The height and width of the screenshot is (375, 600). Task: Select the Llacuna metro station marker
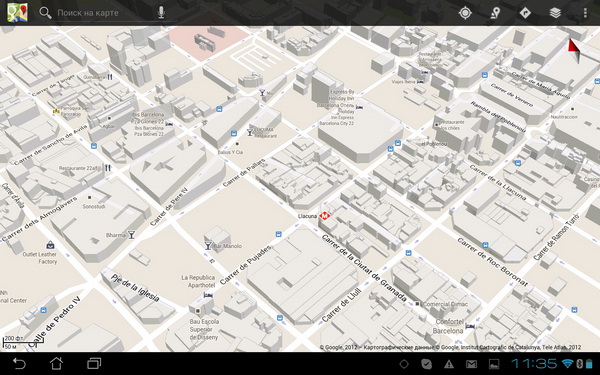tap(324, 216)
